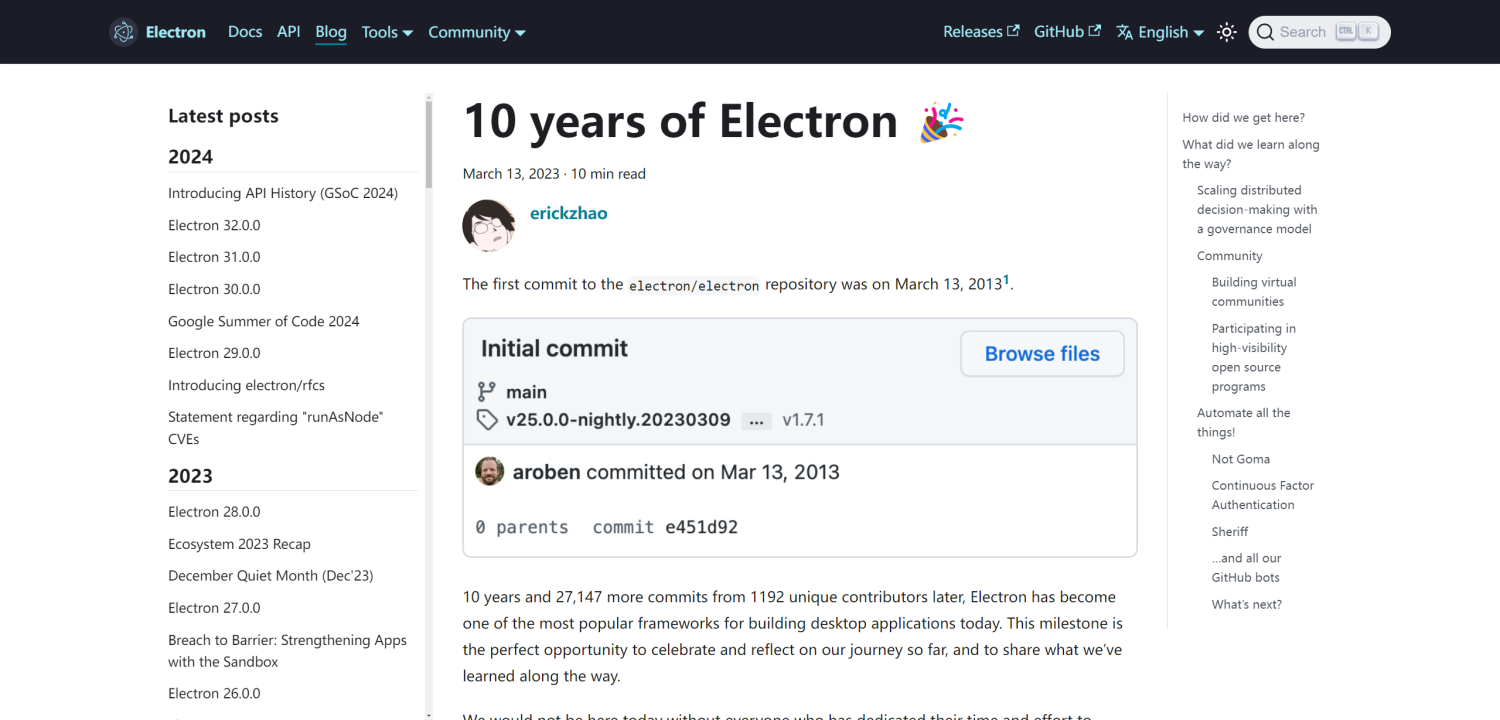Open the search with the magnifier icon

pos(1266,31)
